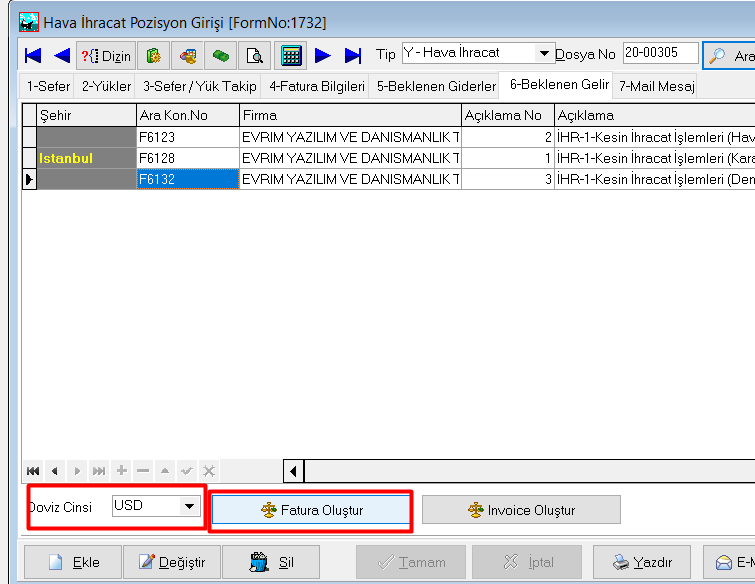The image size is (755, 584).
Task: Click the Şehir column header
Action: click(87, 116)
